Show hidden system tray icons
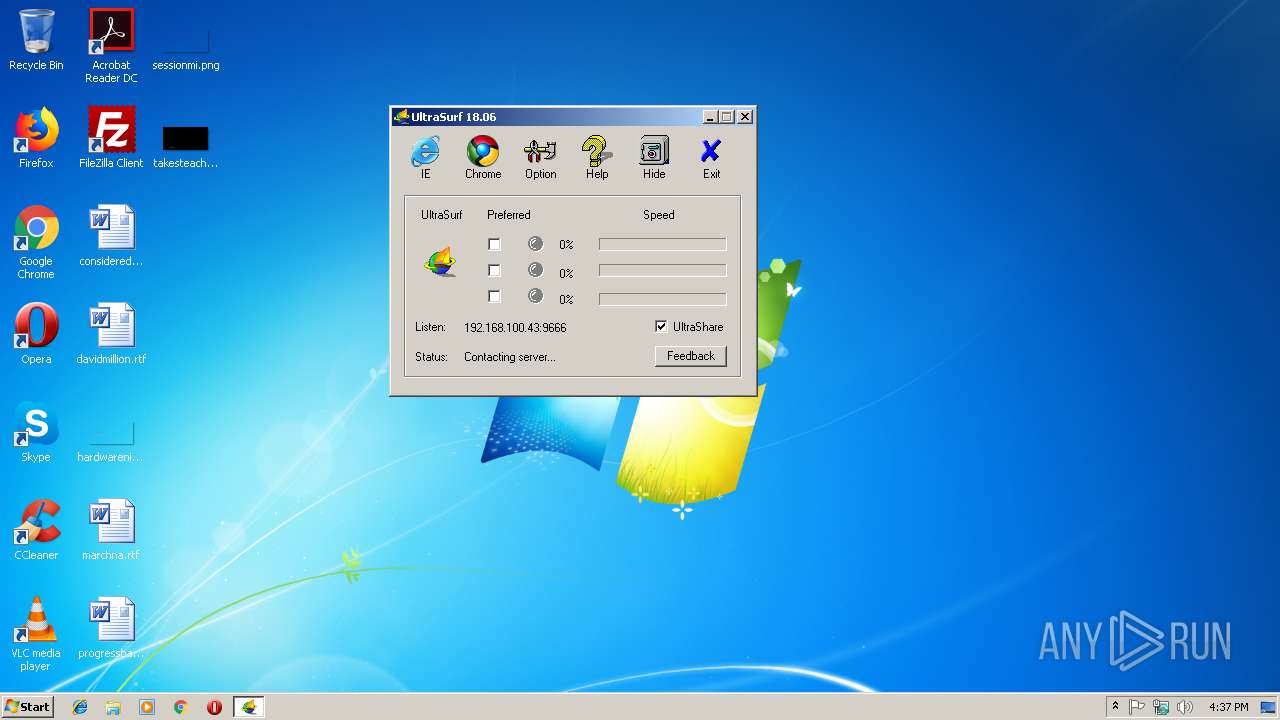Screen dimensions: 1280x720 coord(1115,707)
